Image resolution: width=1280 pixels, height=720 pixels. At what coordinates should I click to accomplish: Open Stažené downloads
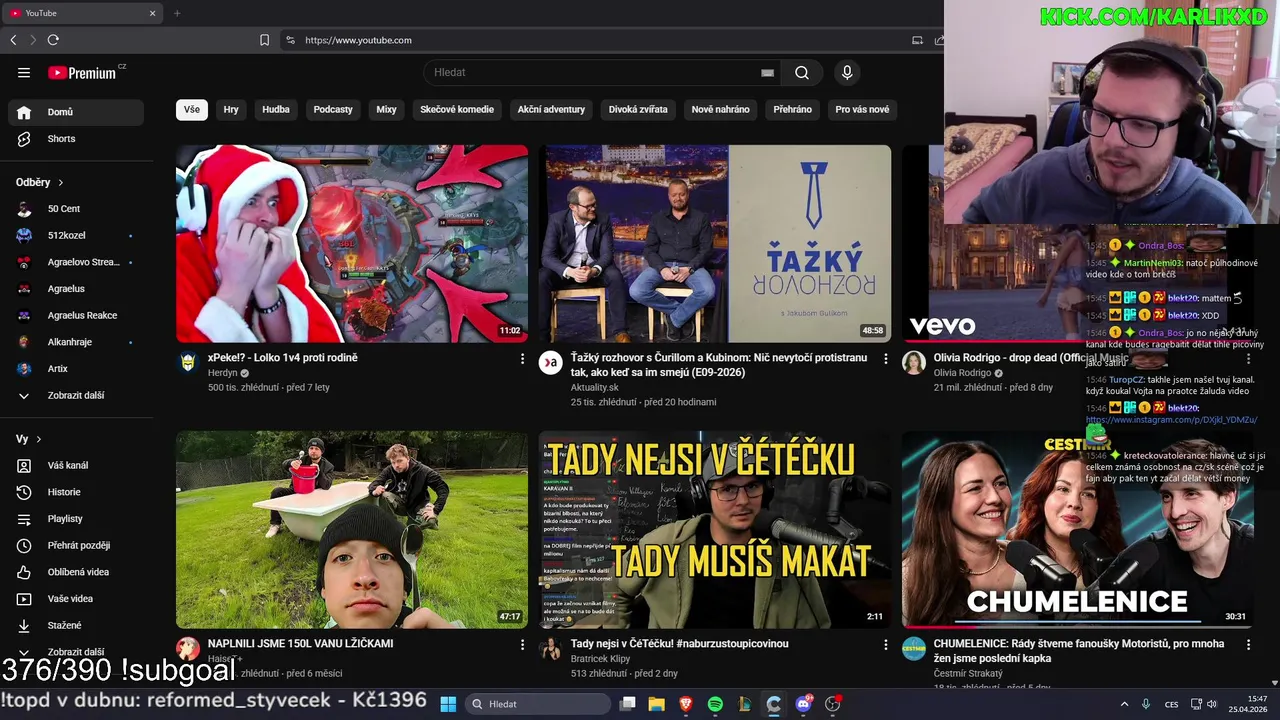tap(76, 625)
